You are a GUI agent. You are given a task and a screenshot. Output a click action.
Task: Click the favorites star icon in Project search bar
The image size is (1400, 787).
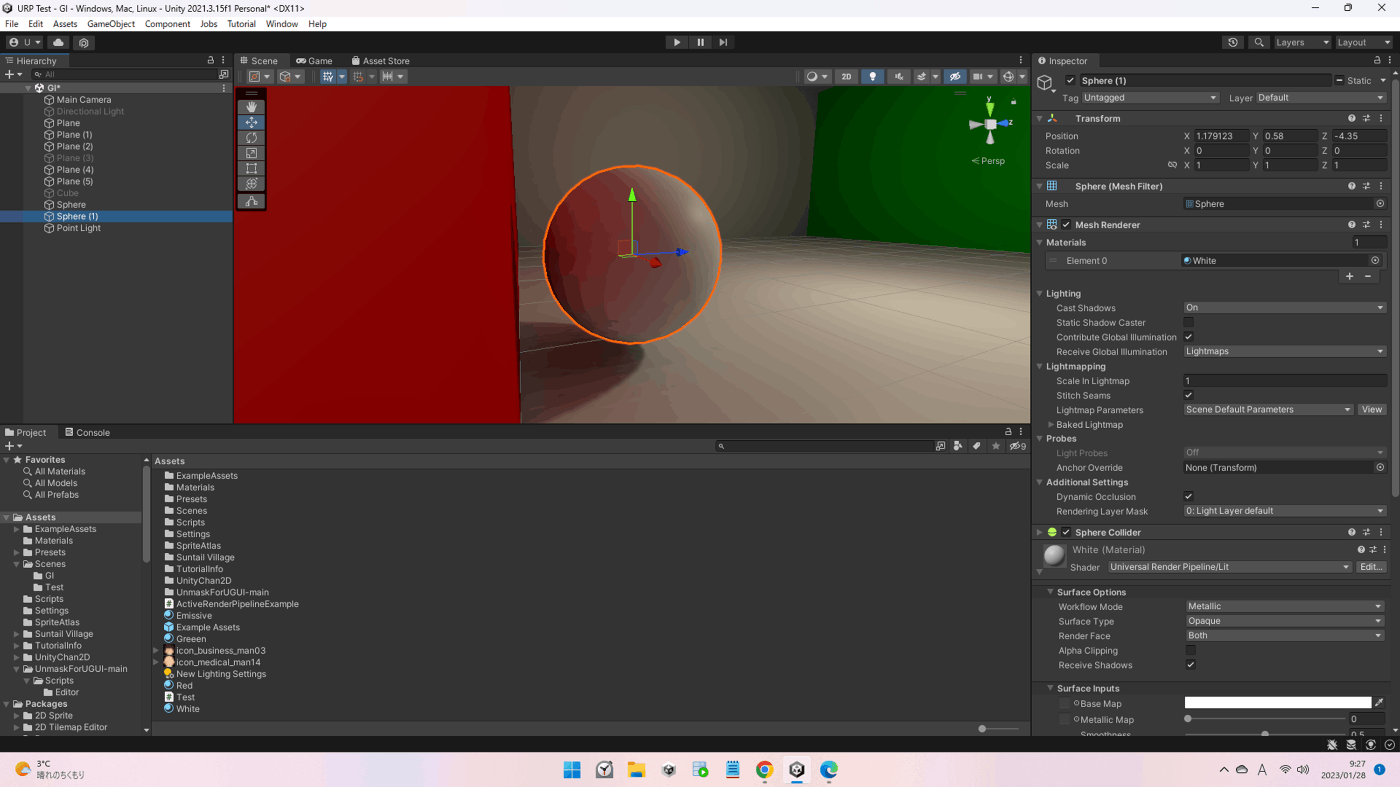pos(996,446)
